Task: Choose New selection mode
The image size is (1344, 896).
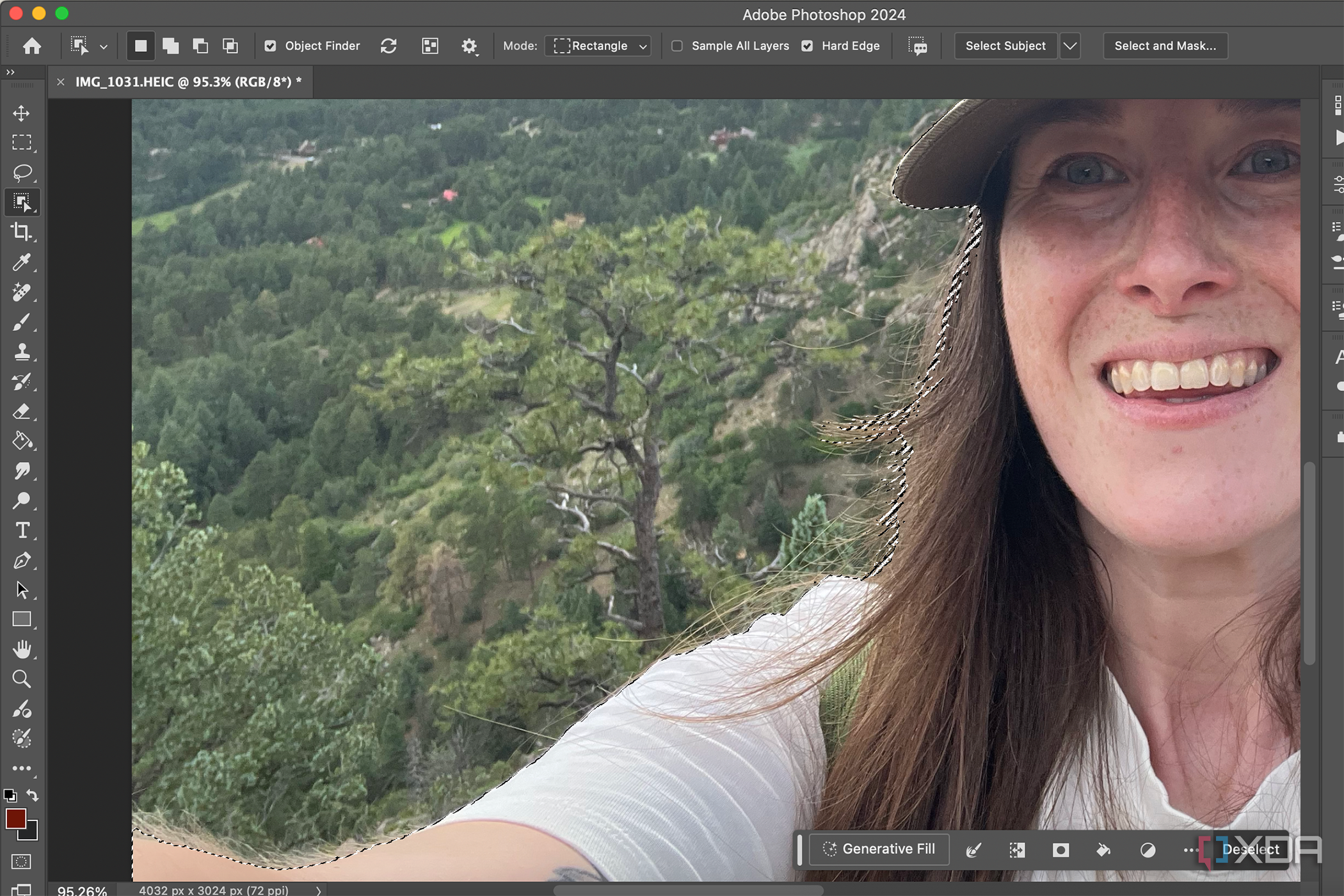Action: tap(141, 46)
